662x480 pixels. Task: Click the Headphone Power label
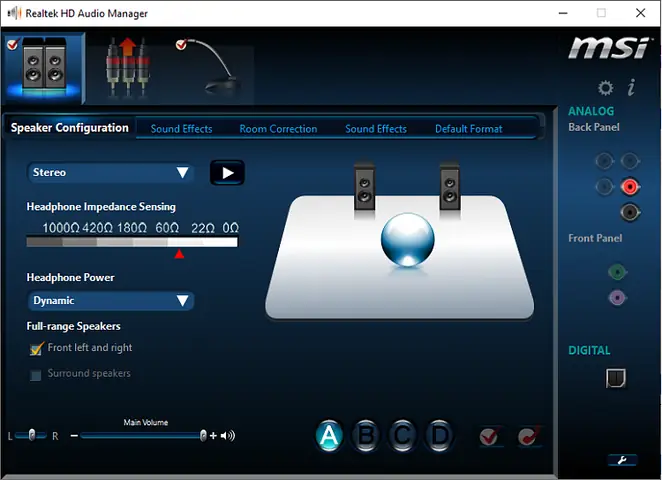(x=71, y=277)
